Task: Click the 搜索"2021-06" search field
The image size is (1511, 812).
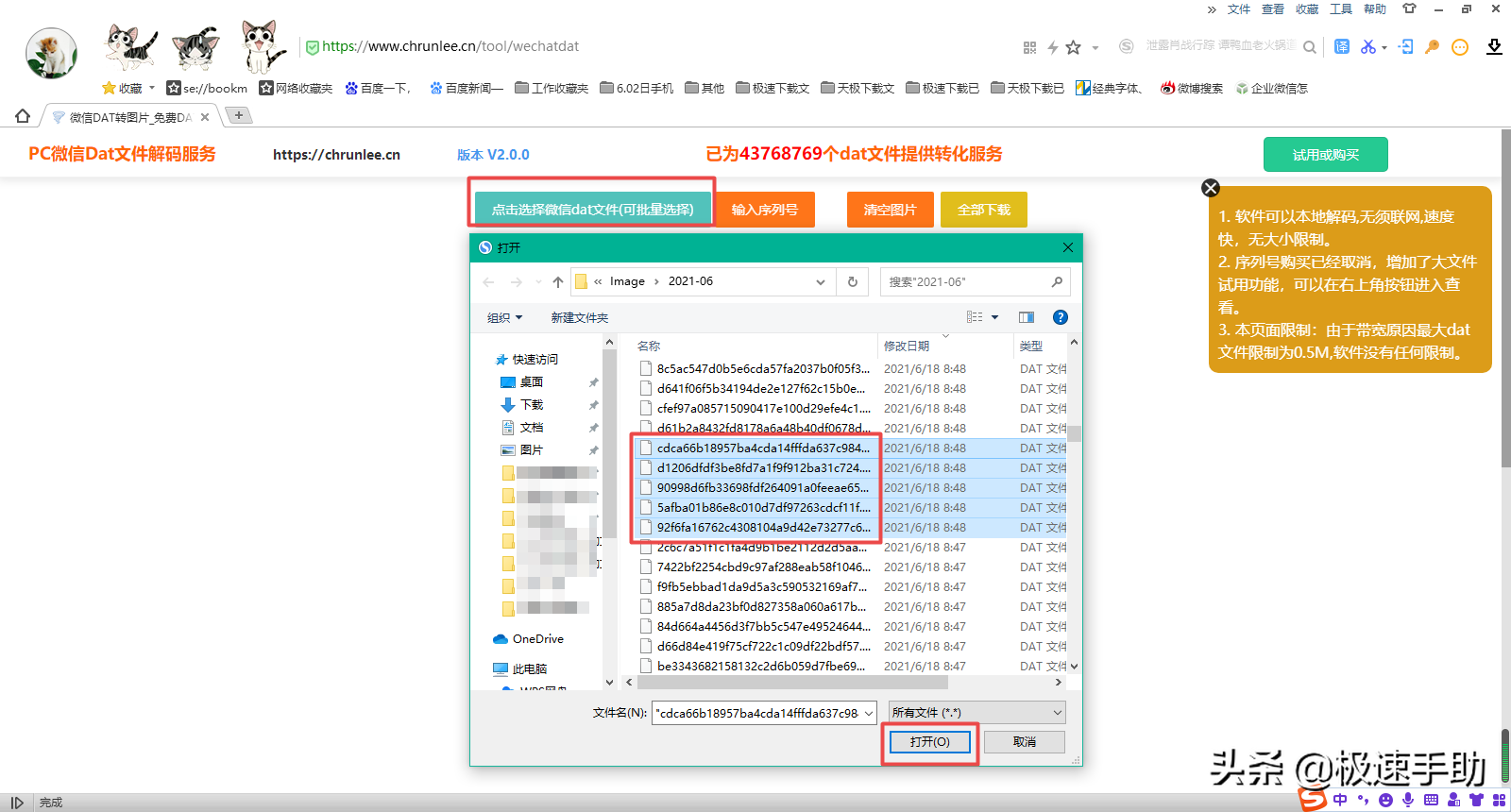Action: click(x=975, y=281)
